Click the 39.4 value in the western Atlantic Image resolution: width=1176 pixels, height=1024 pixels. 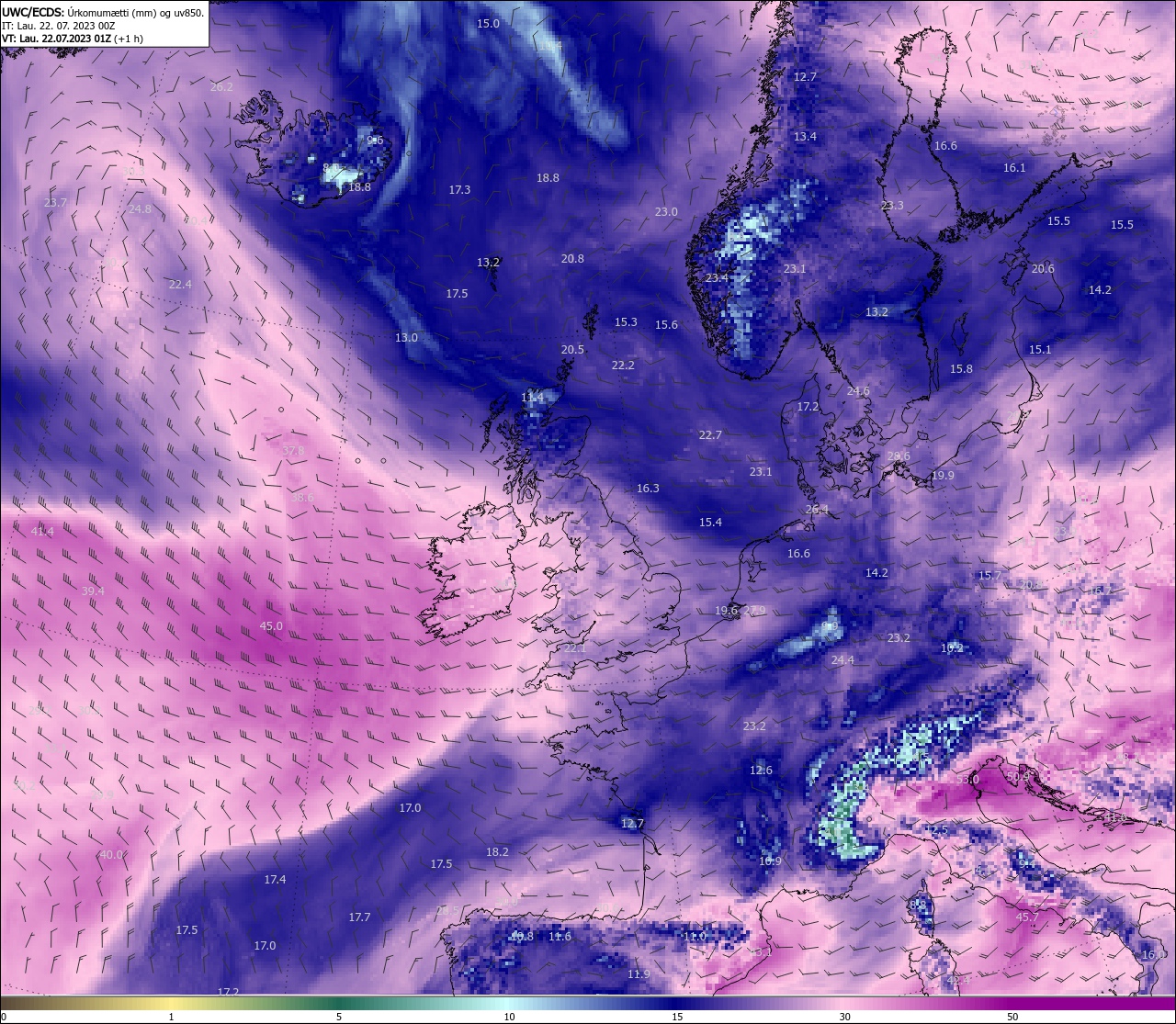point(93,591)
